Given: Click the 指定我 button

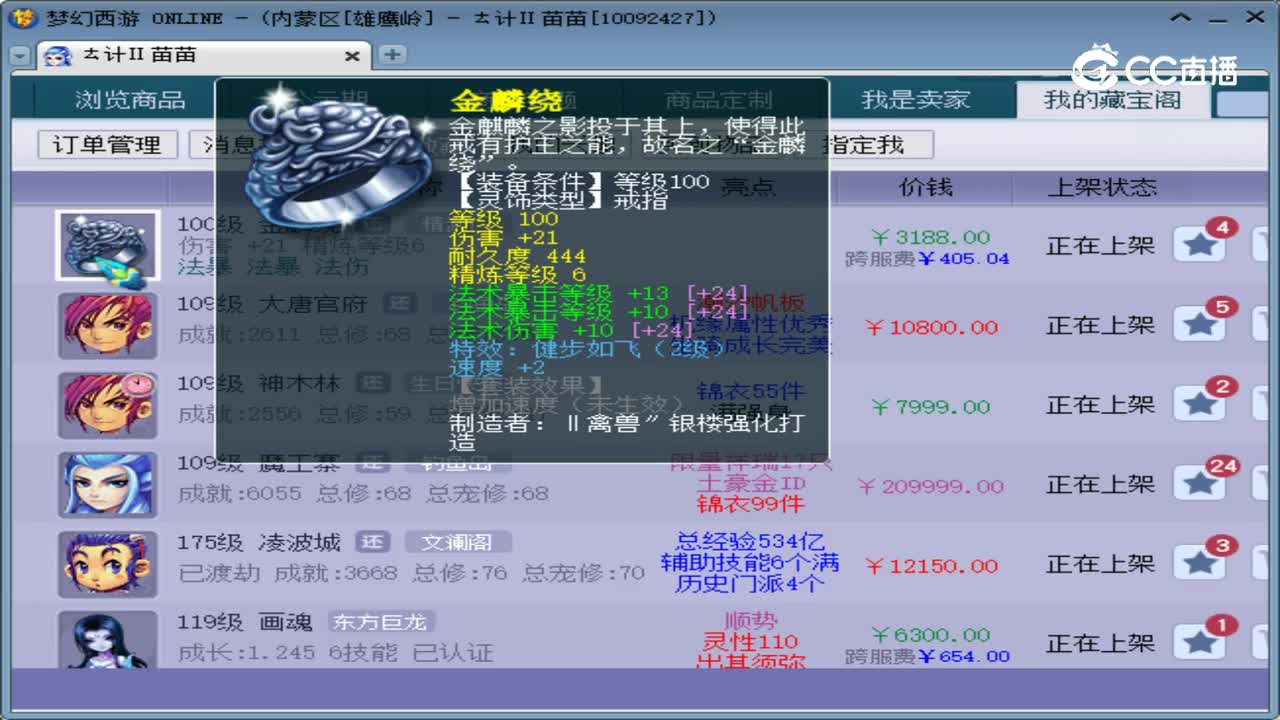Looking at the screenshot, I should [863, 144].
